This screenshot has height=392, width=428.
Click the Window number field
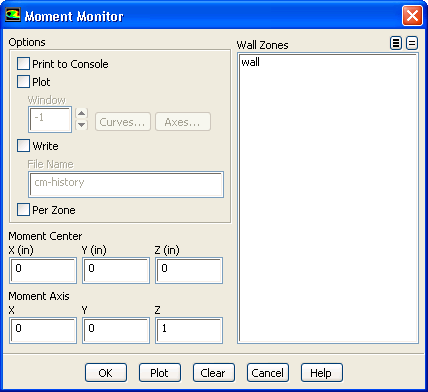[50, 119]
